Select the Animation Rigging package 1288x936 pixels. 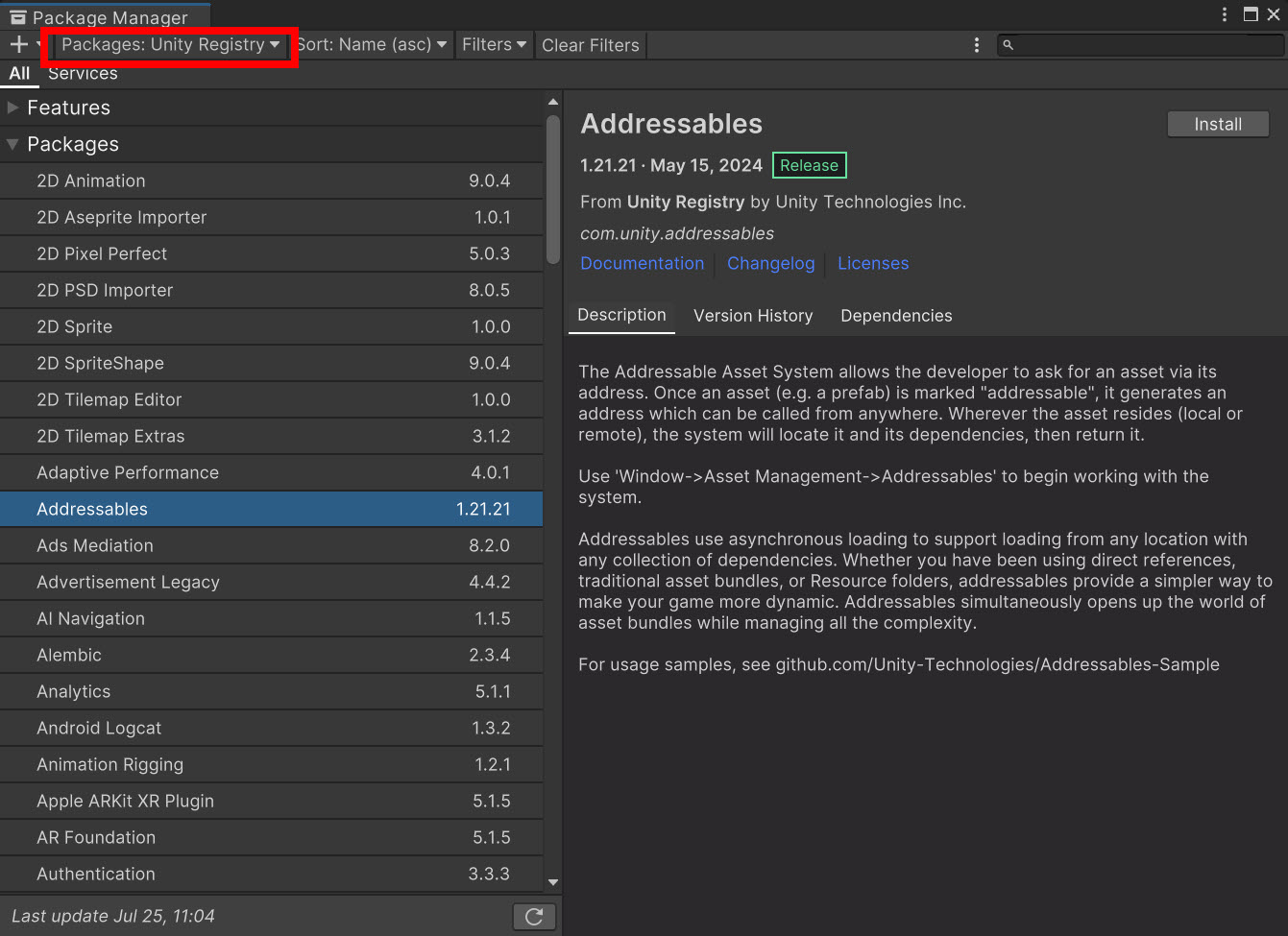coord(272,764)
